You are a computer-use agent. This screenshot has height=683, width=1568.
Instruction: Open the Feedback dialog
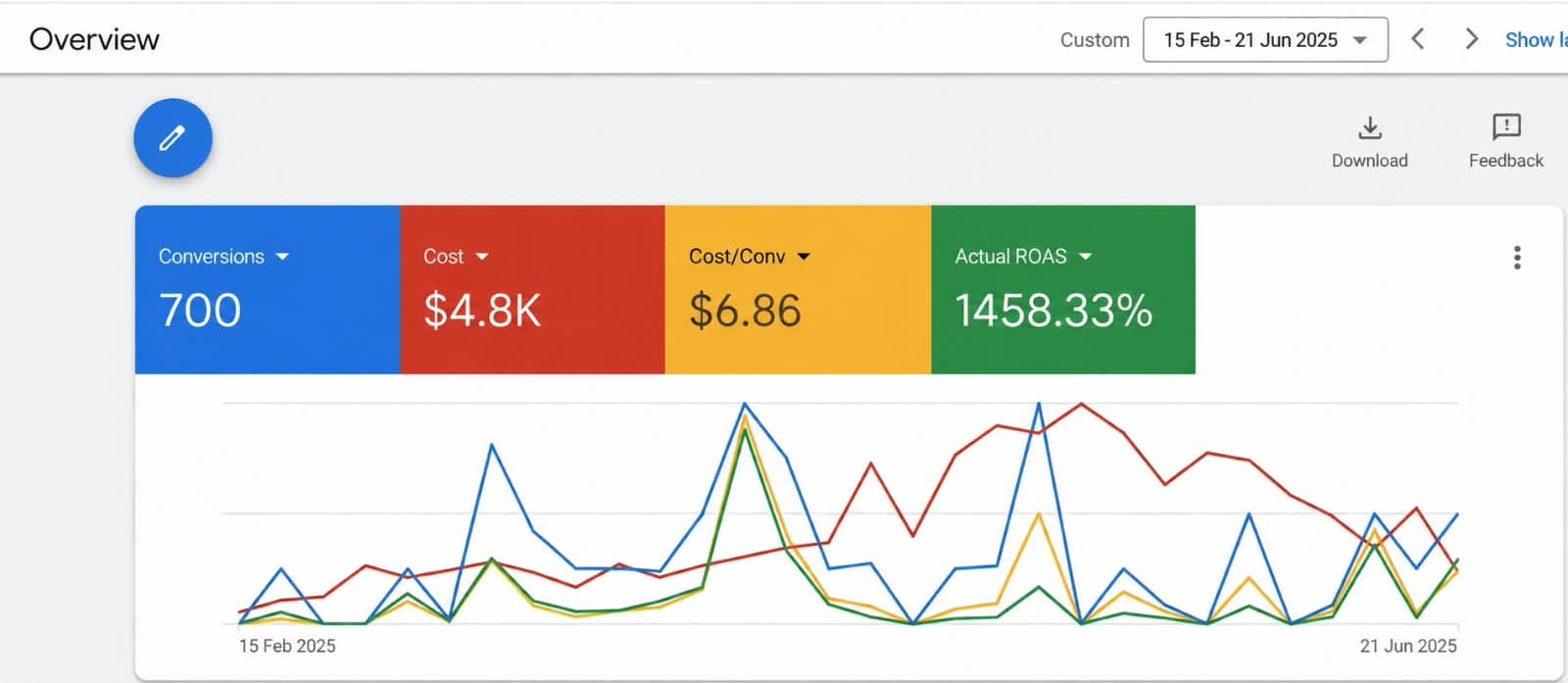(x=1505, y=142)
